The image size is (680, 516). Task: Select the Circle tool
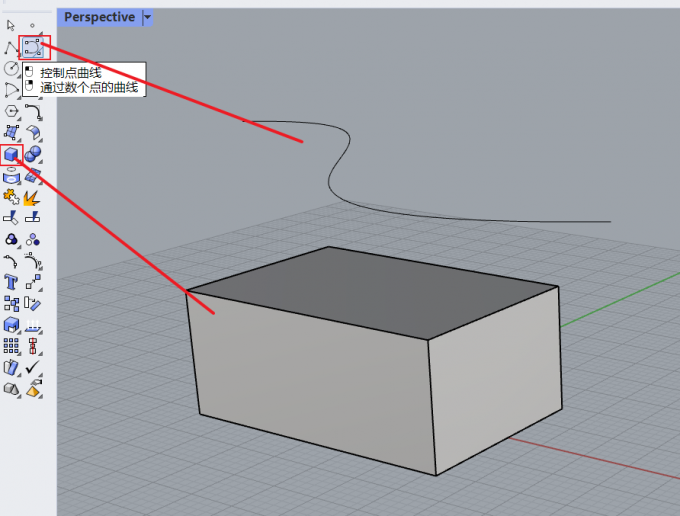(x=11, y=69)
